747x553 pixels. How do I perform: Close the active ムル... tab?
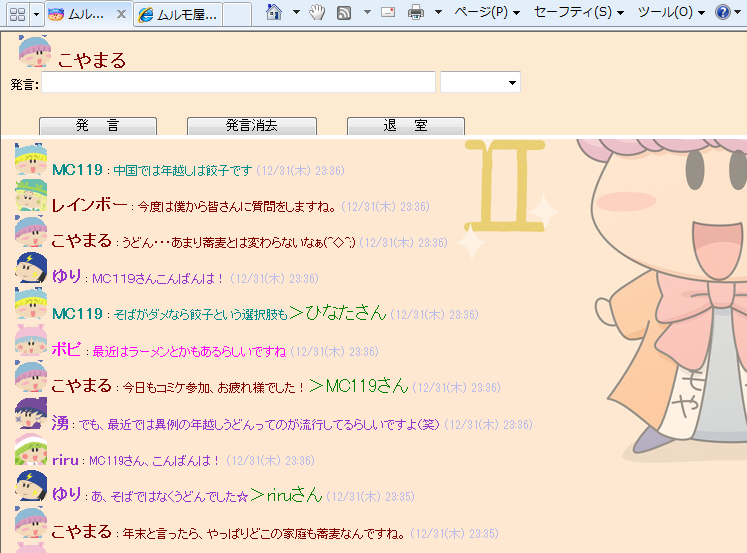click(121, 14)
